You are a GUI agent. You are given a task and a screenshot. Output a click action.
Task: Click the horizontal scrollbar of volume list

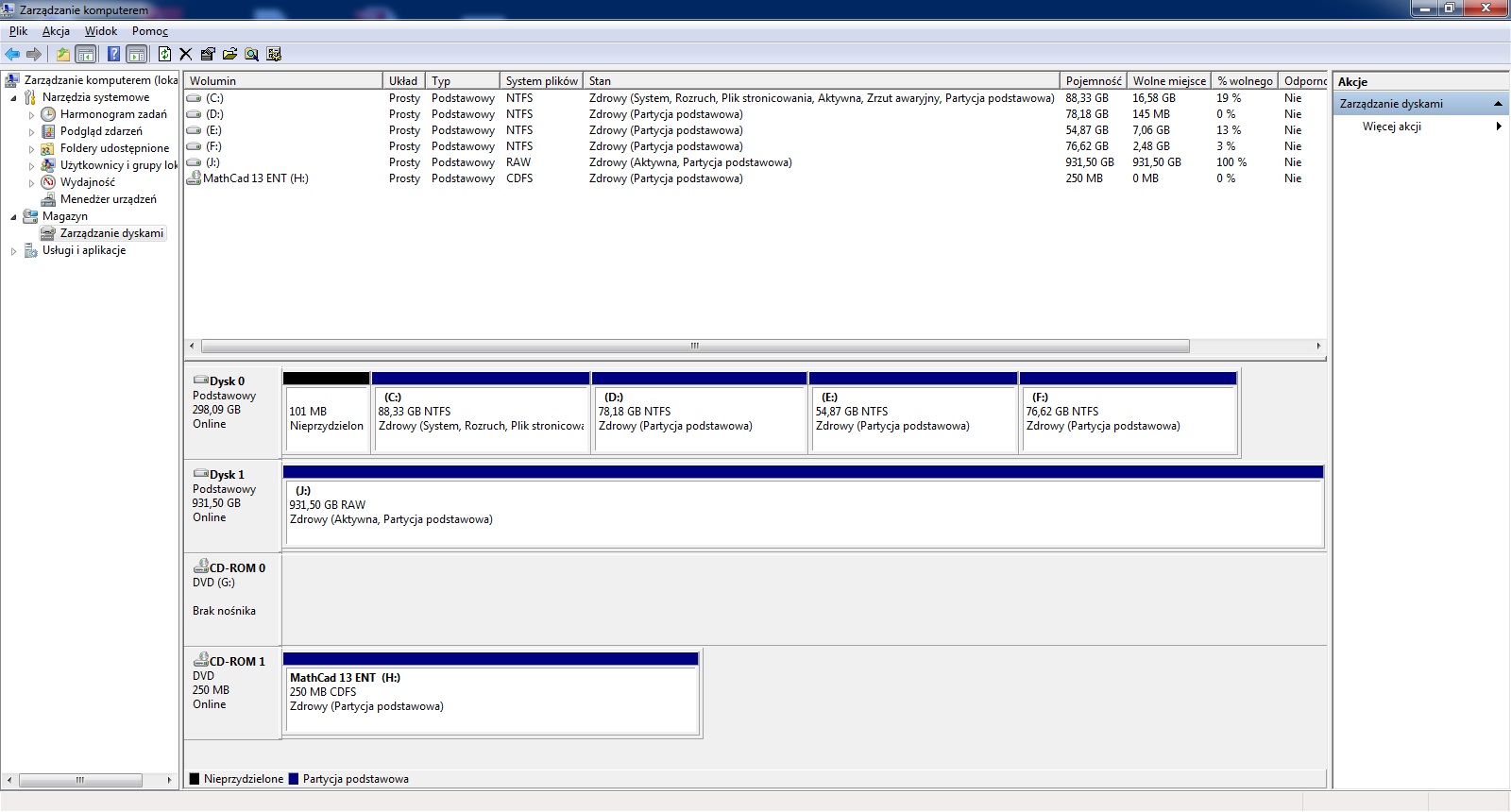point(695,346)
